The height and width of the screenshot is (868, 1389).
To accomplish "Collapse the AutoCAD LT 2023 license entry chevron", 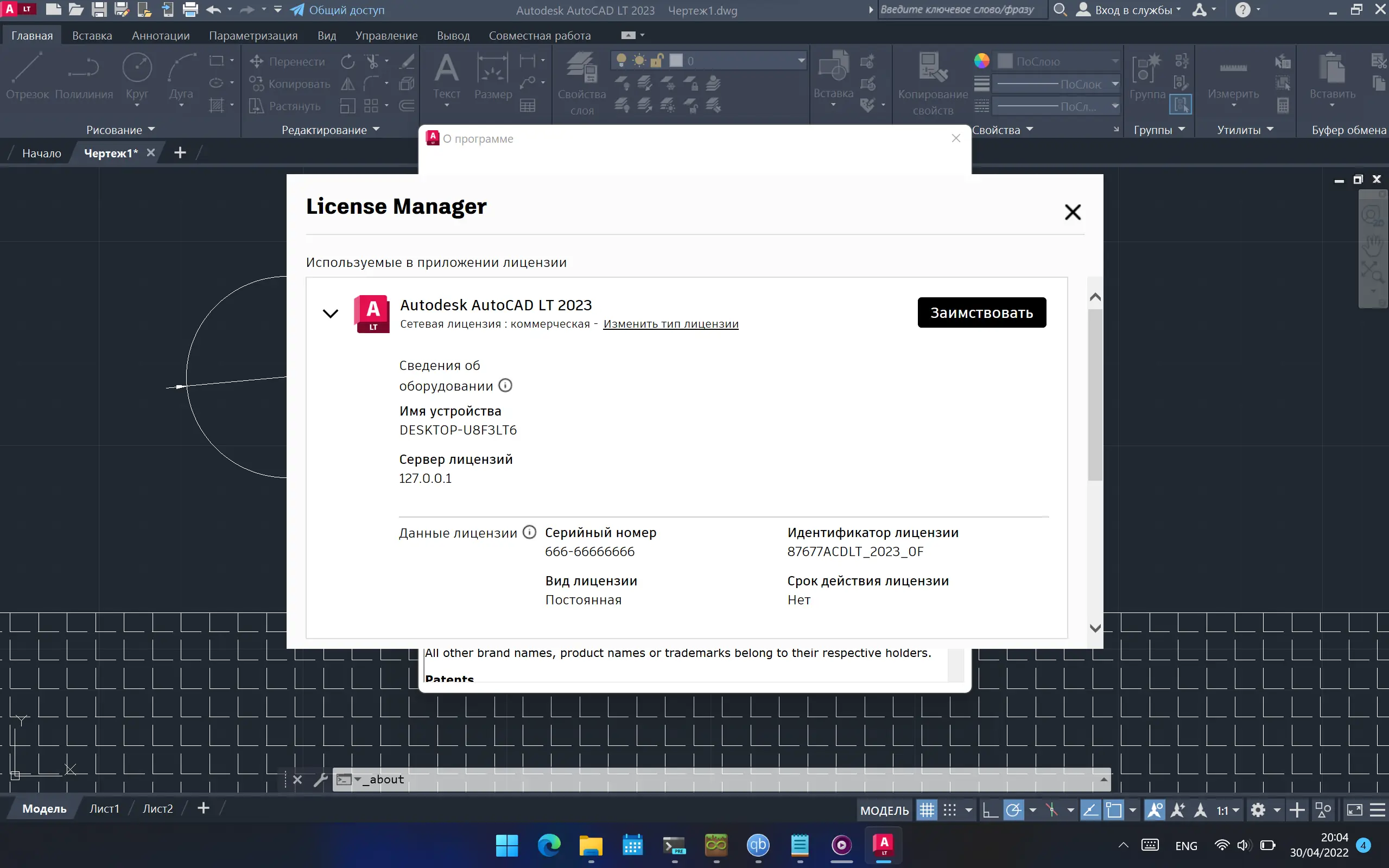I will click(330, 314).
